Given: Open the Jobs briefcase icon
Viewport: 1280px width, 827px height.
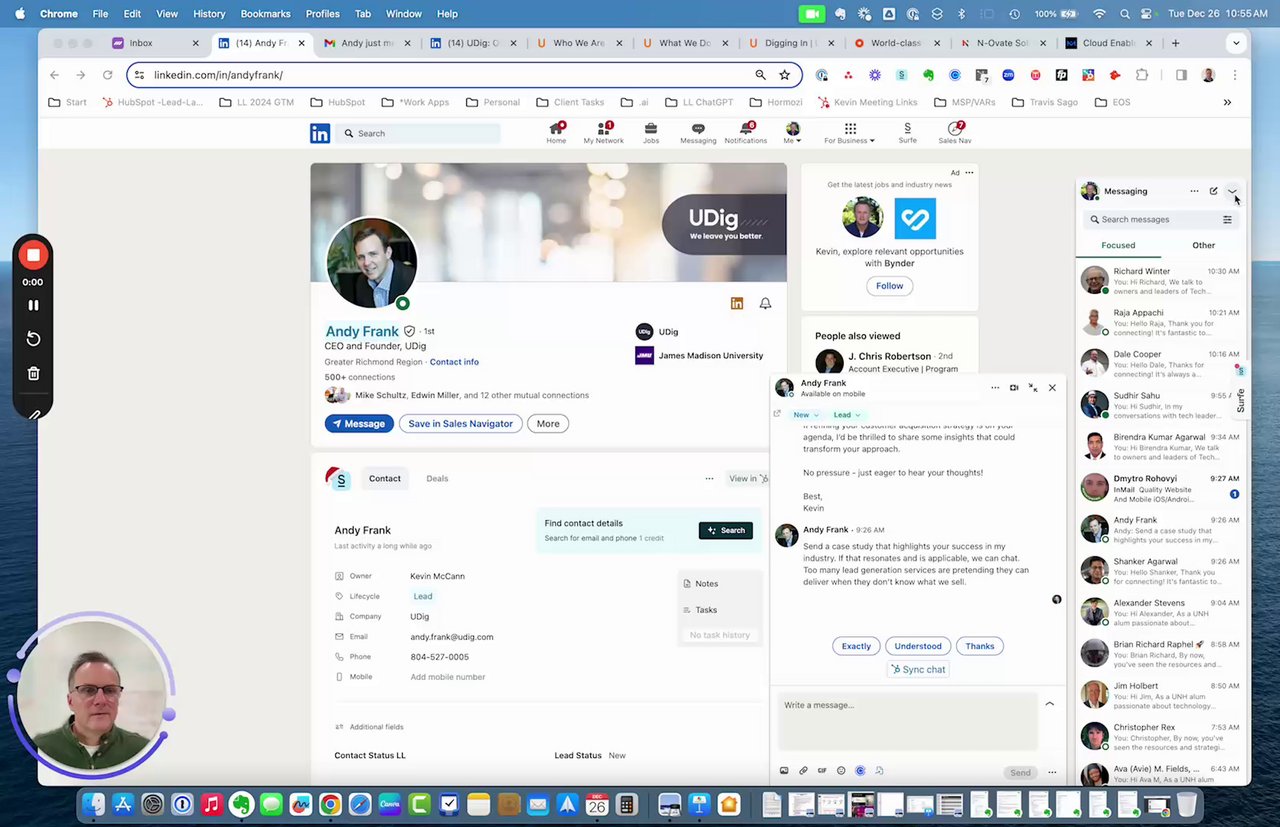Looking at the screenshot, I should click(x=651, y=133).
